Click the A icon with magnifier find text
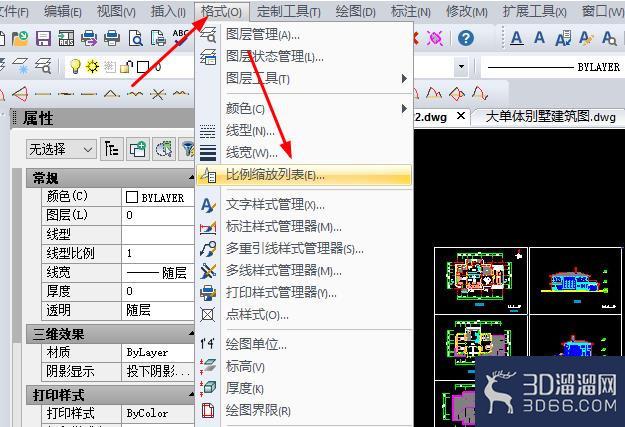 [609, 39]
